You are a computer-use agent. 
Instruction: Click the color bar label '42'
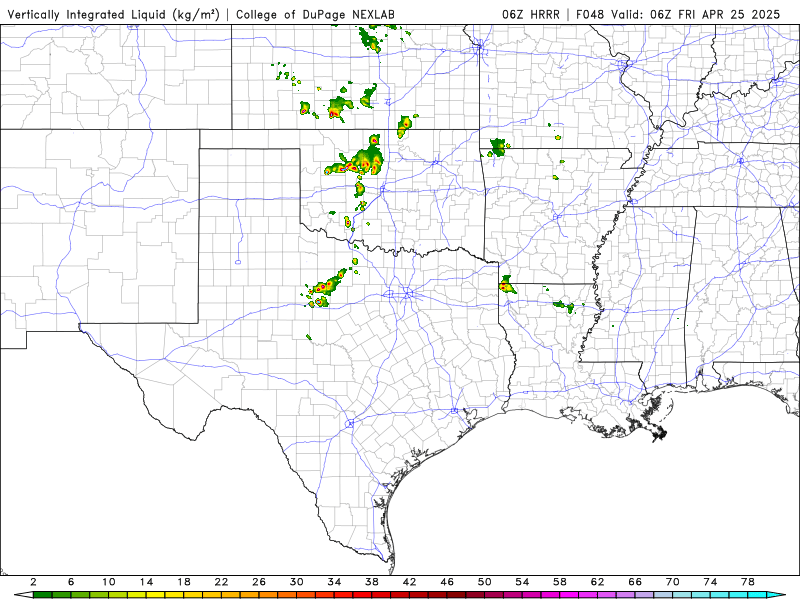click(410, 582)
